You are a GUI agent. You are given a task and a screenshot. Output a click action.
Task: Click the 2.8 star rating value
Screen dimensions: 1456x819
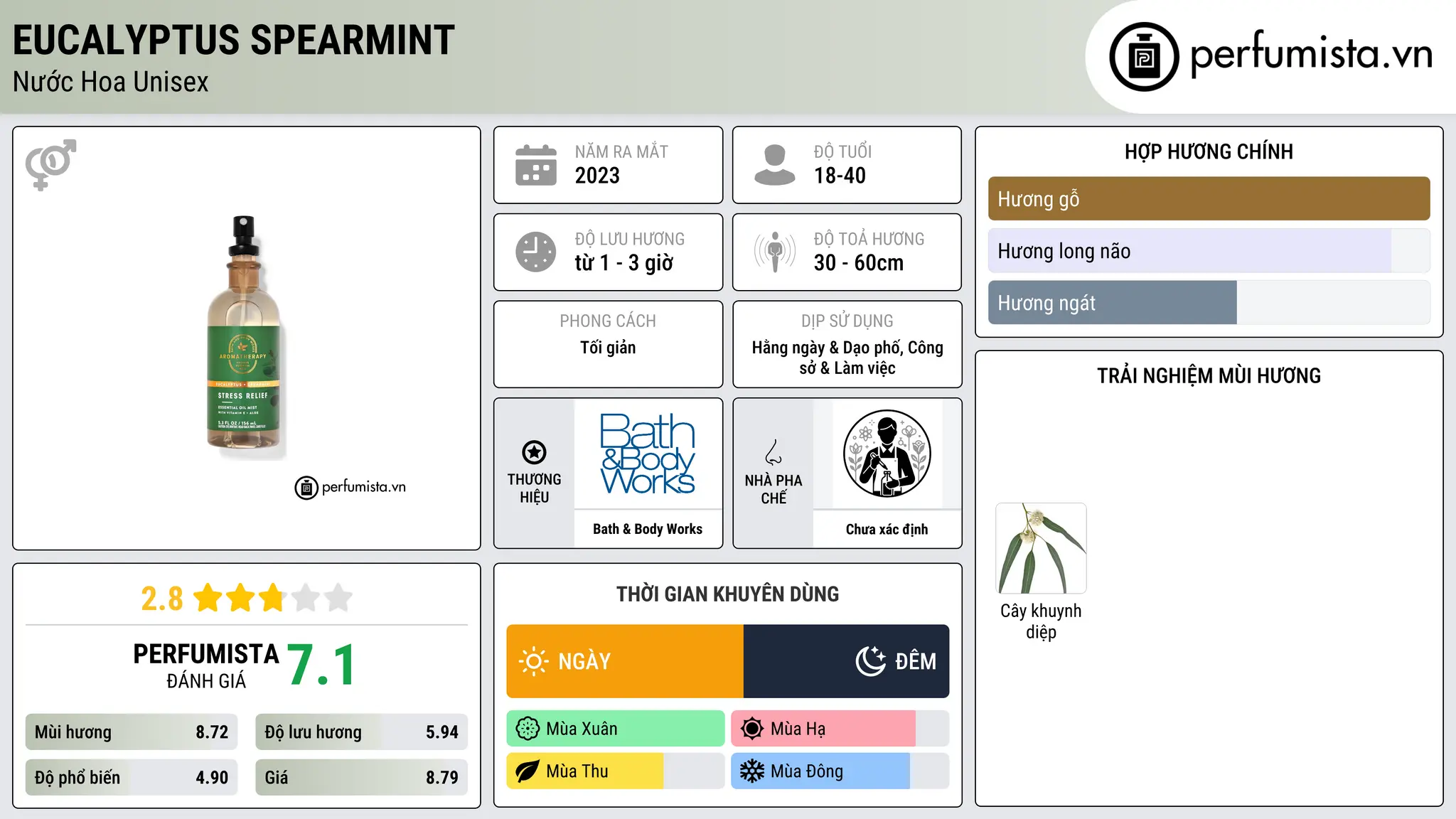click(x=162, y=599)
